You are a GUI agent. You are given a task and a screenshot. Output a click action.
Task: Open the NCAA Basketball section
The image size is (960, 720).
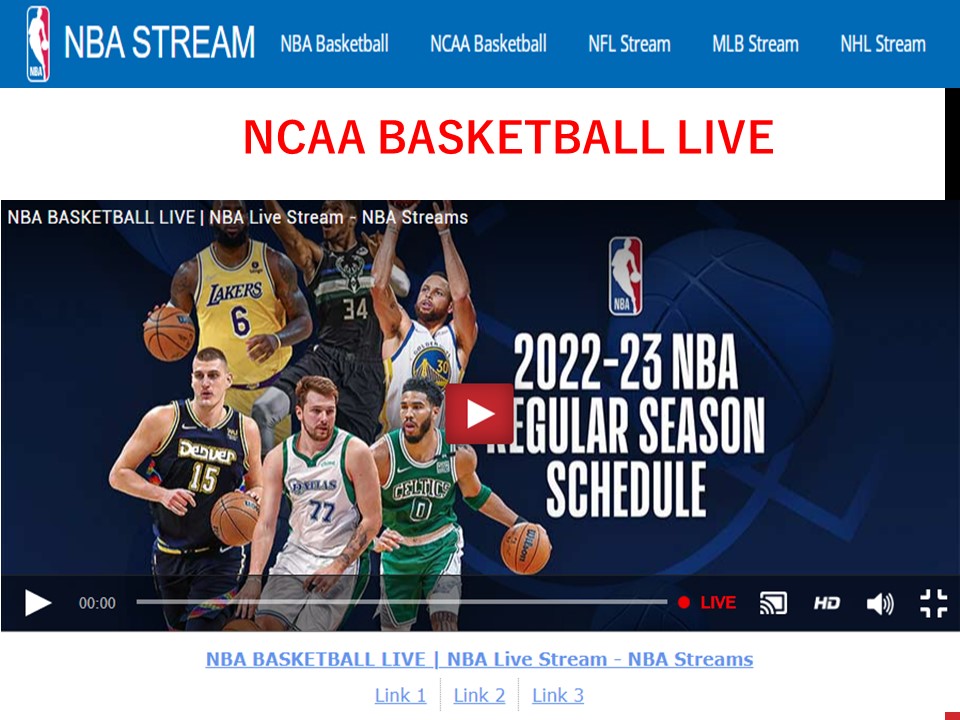click(x=489, y=44)
